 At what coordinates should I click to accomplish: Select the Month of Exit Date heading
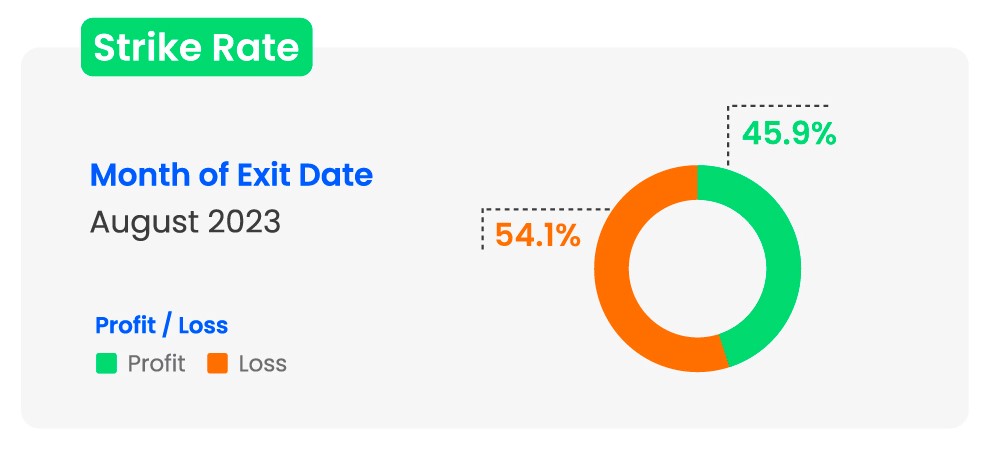tap(231, 175)
